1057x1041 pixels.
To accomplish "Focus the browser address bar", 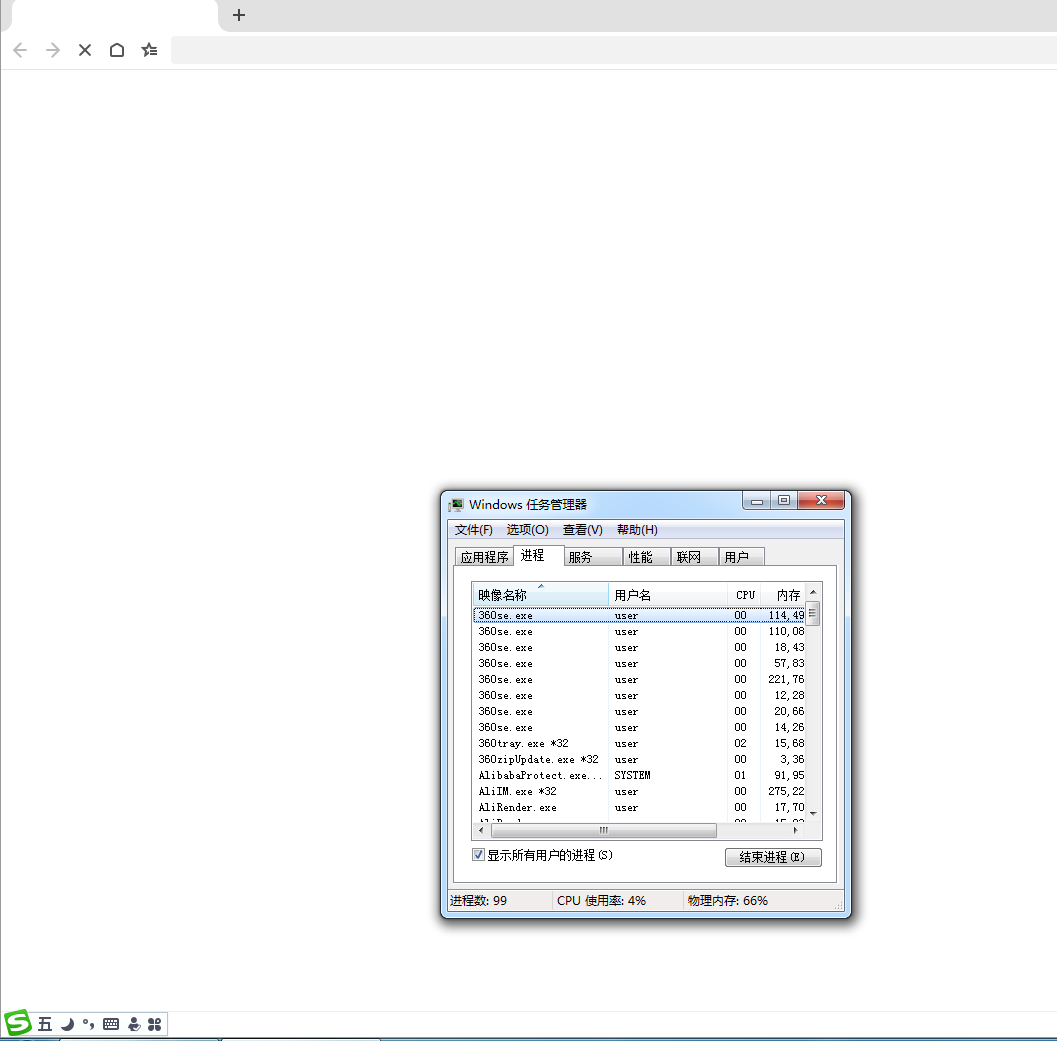I will point(613,50).
